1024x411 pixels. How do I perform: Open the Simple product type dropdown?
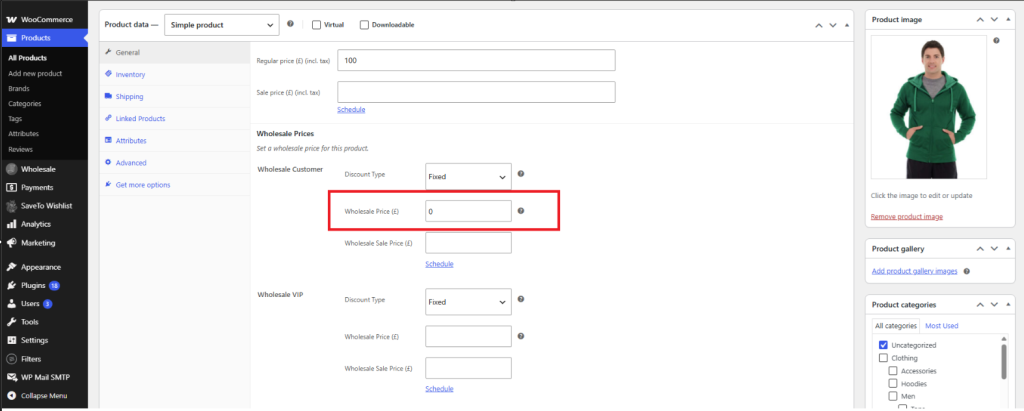(x=221, y=25)
